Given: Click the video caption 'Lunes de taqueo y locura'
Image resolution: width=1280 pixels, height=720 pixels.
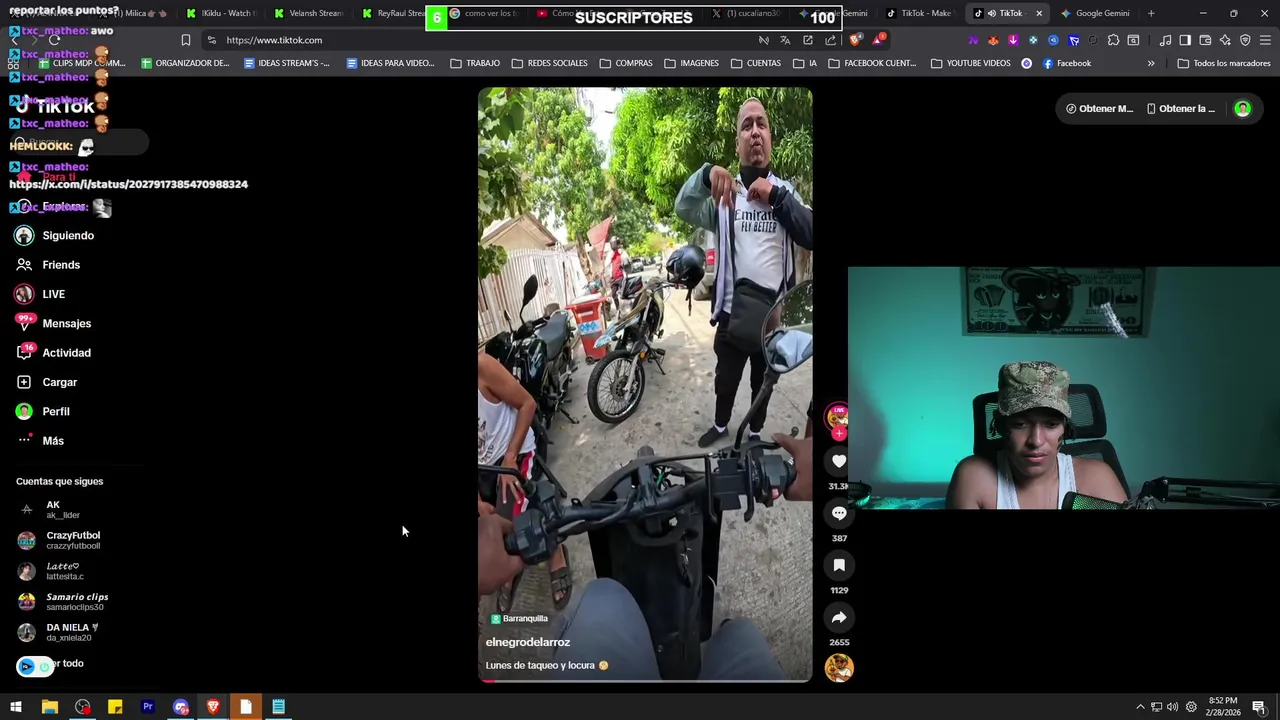Looking at the screenshot, I should point(547,665).
